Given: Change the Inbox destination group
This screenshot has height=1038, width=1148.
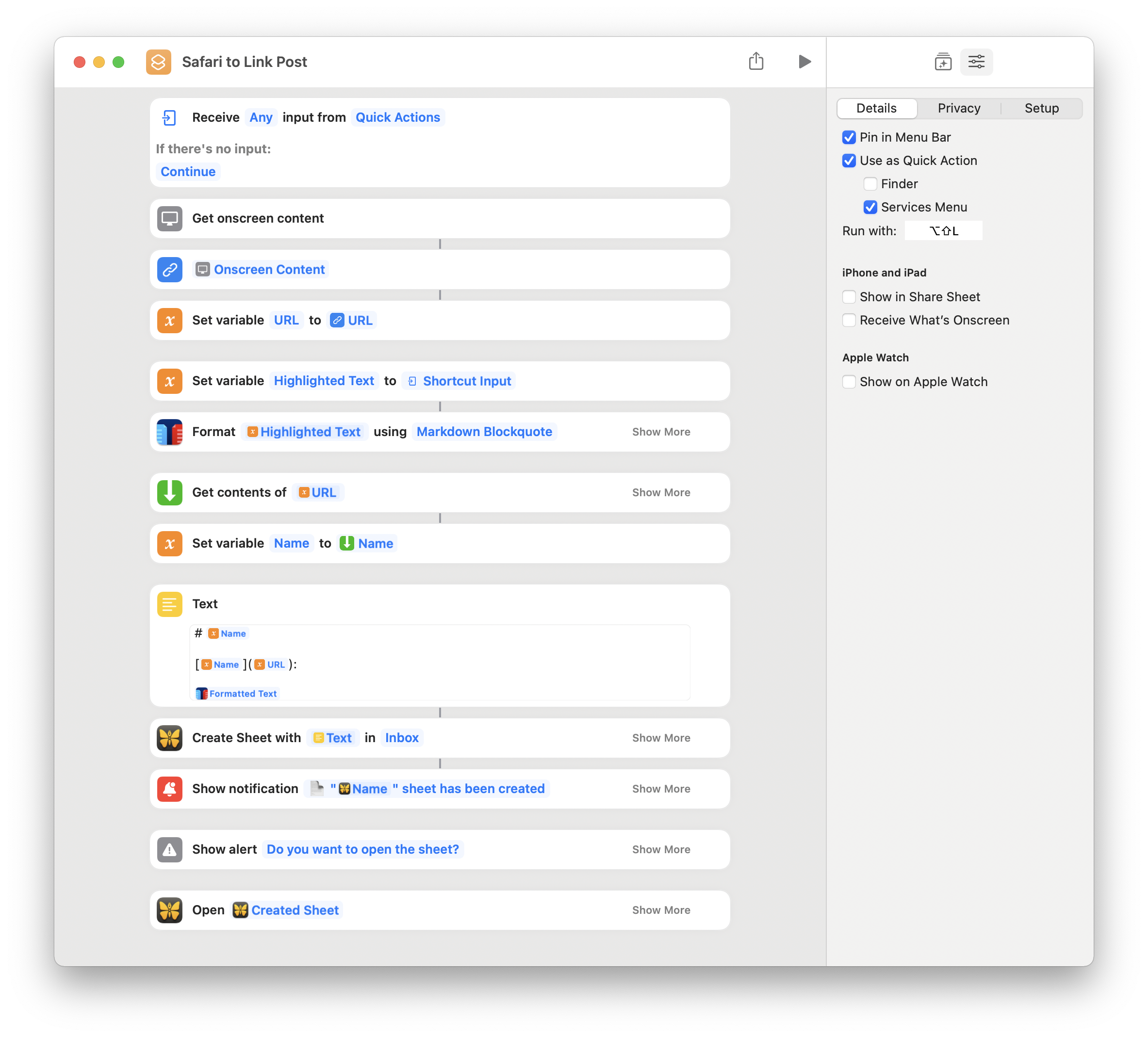Looking at the screenshot, I should (401, 737).
